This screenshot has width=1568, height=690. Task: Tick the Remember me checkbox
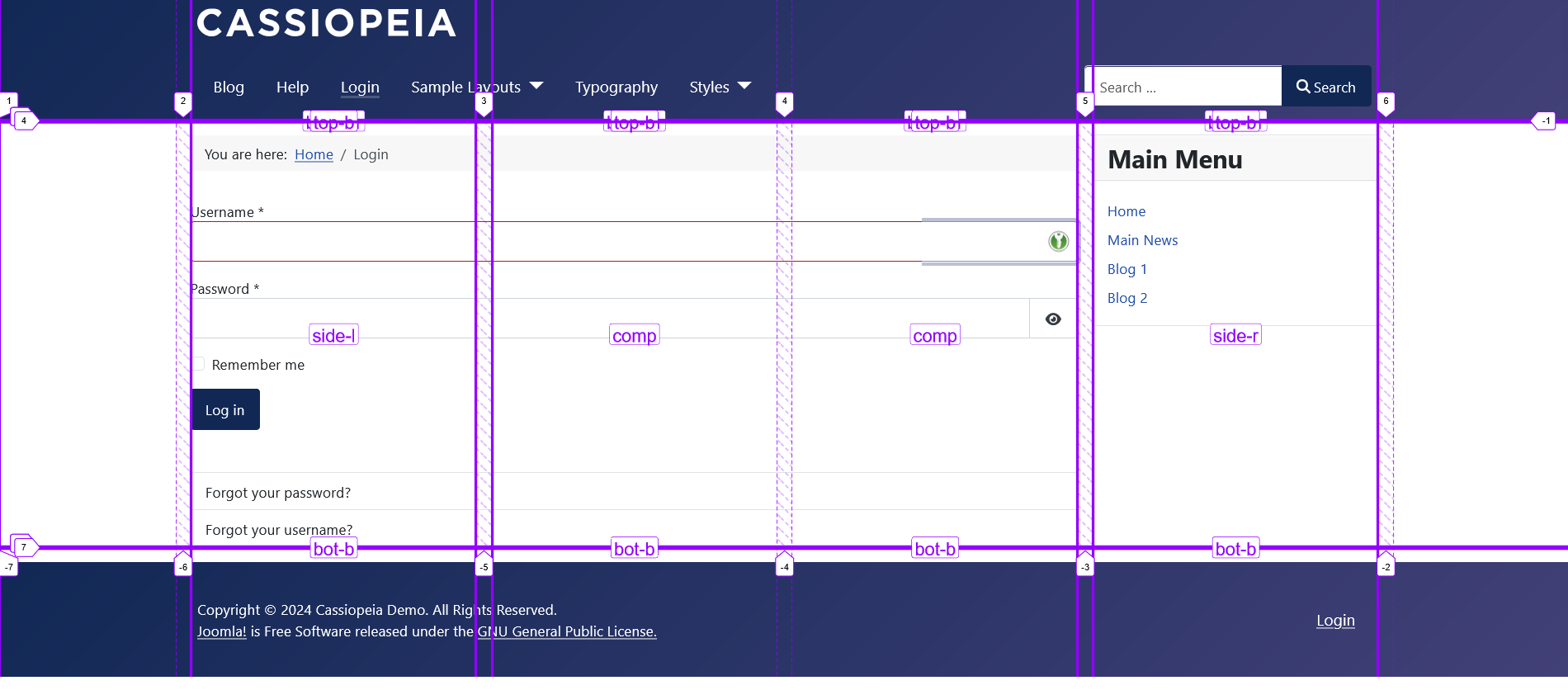(x=199, y=364)
